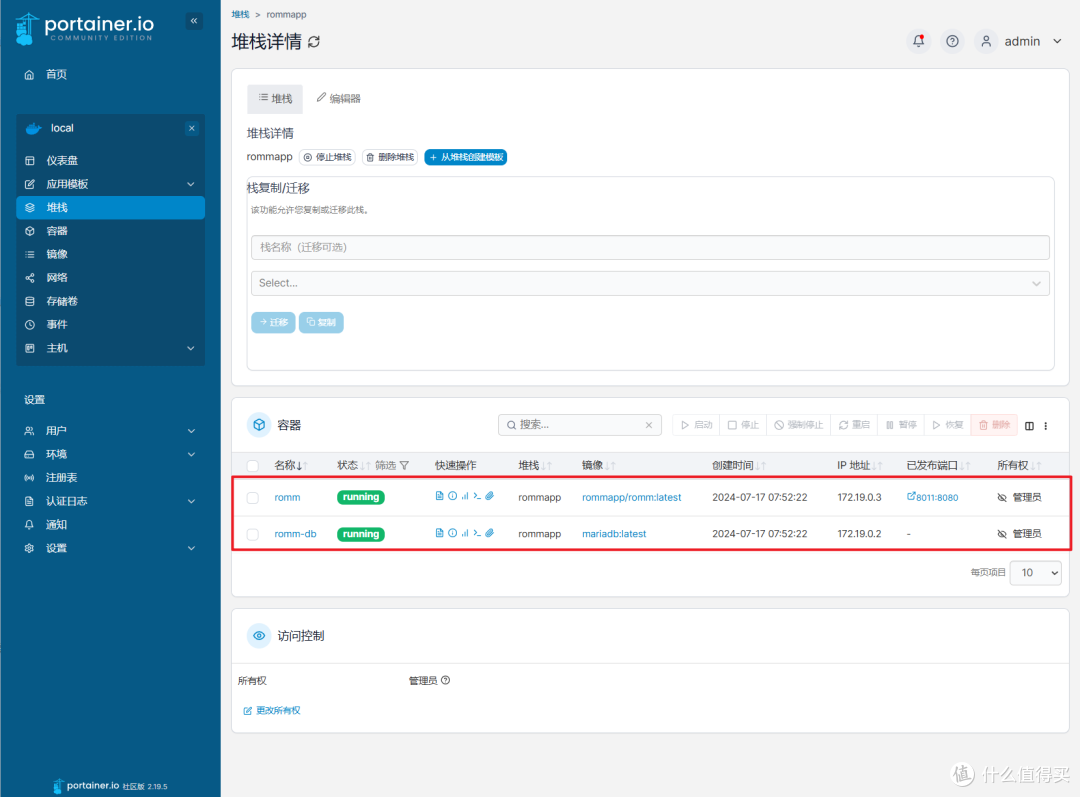Screen dimensions: 1080x797
Task: Expand the 用户 settings submenu
Action: pos(191,431)
